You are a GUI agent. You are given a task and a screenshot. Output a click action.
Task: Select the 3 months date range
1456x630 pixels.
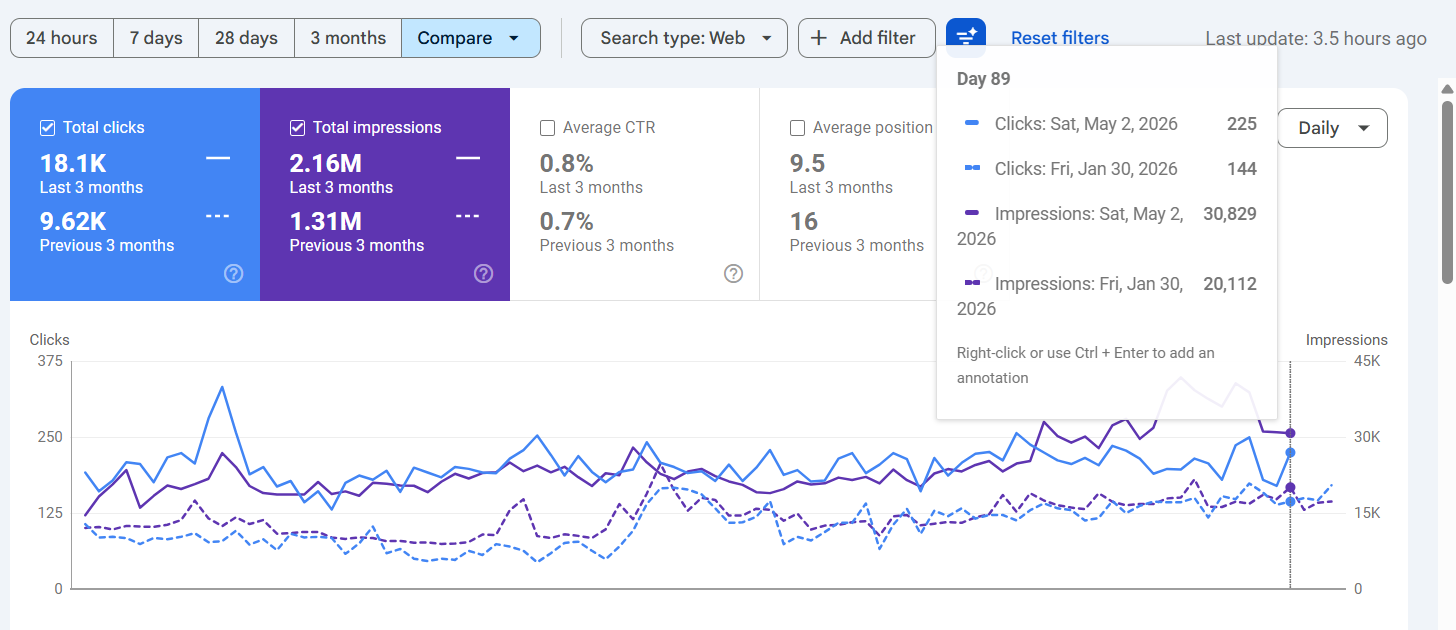click(348, 38)
